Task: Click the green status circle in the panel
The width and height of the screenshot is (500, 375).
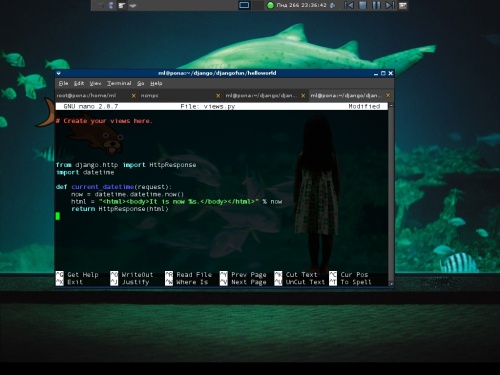Action: coord(270,5)
